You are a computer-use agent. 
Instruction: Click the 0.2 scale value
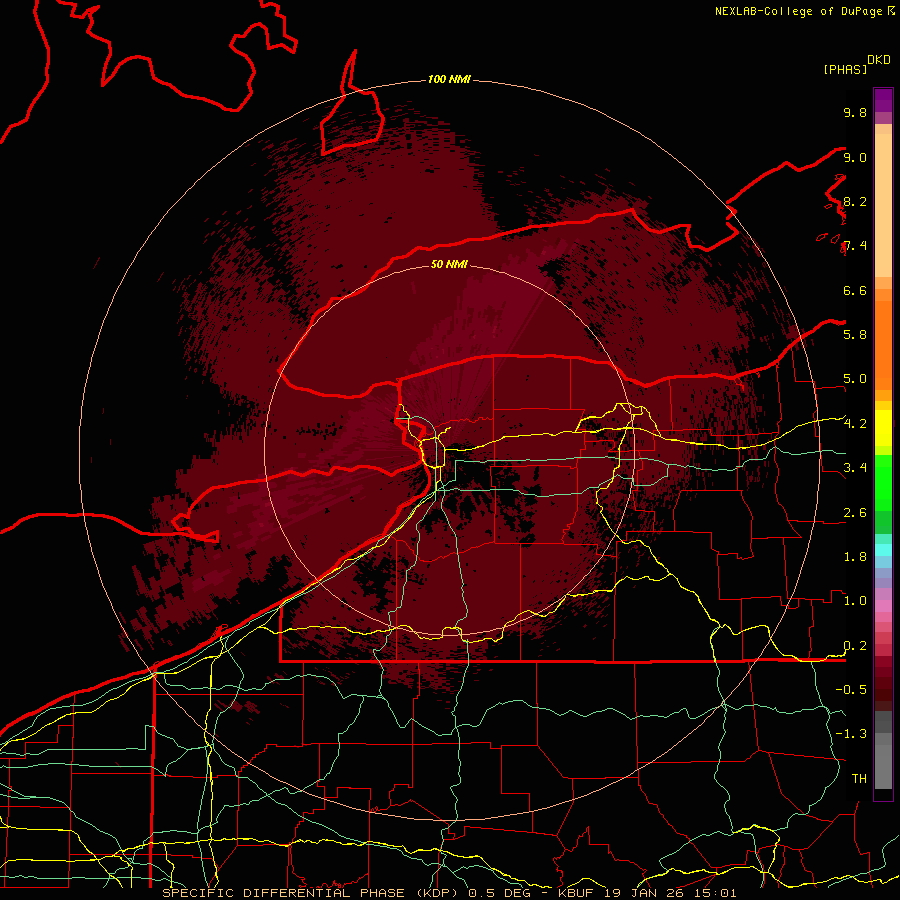[x=855, y=646]
